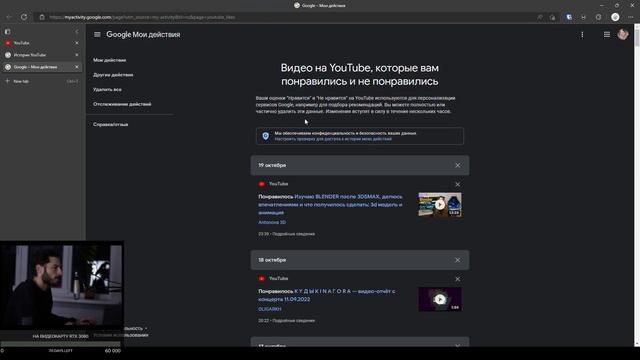Screen dimensions: 640x360
Task: Open Другие действия in the sidebar
Action: (x=113, y=75)
